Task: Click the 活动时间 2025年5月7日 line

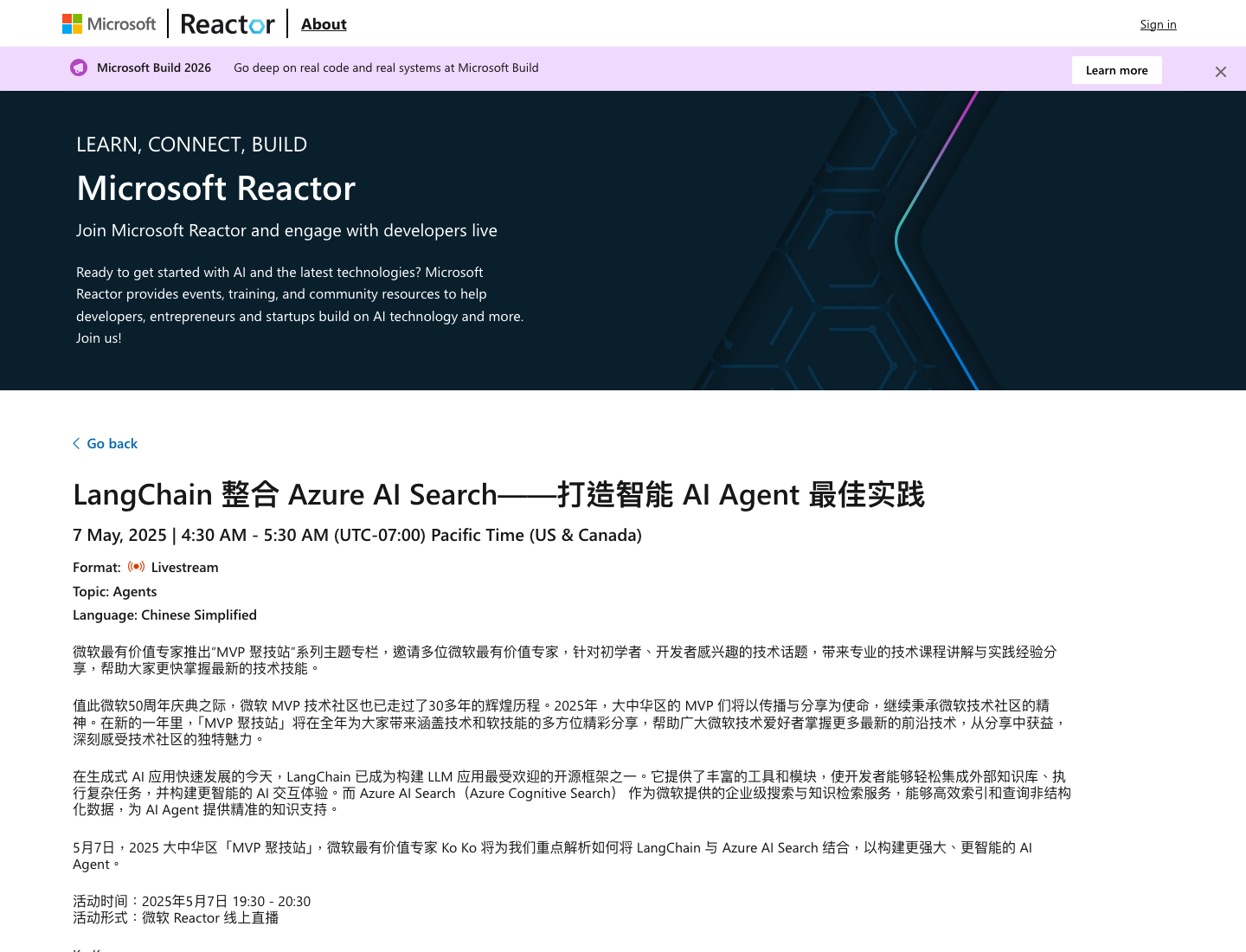Action: 191,901
